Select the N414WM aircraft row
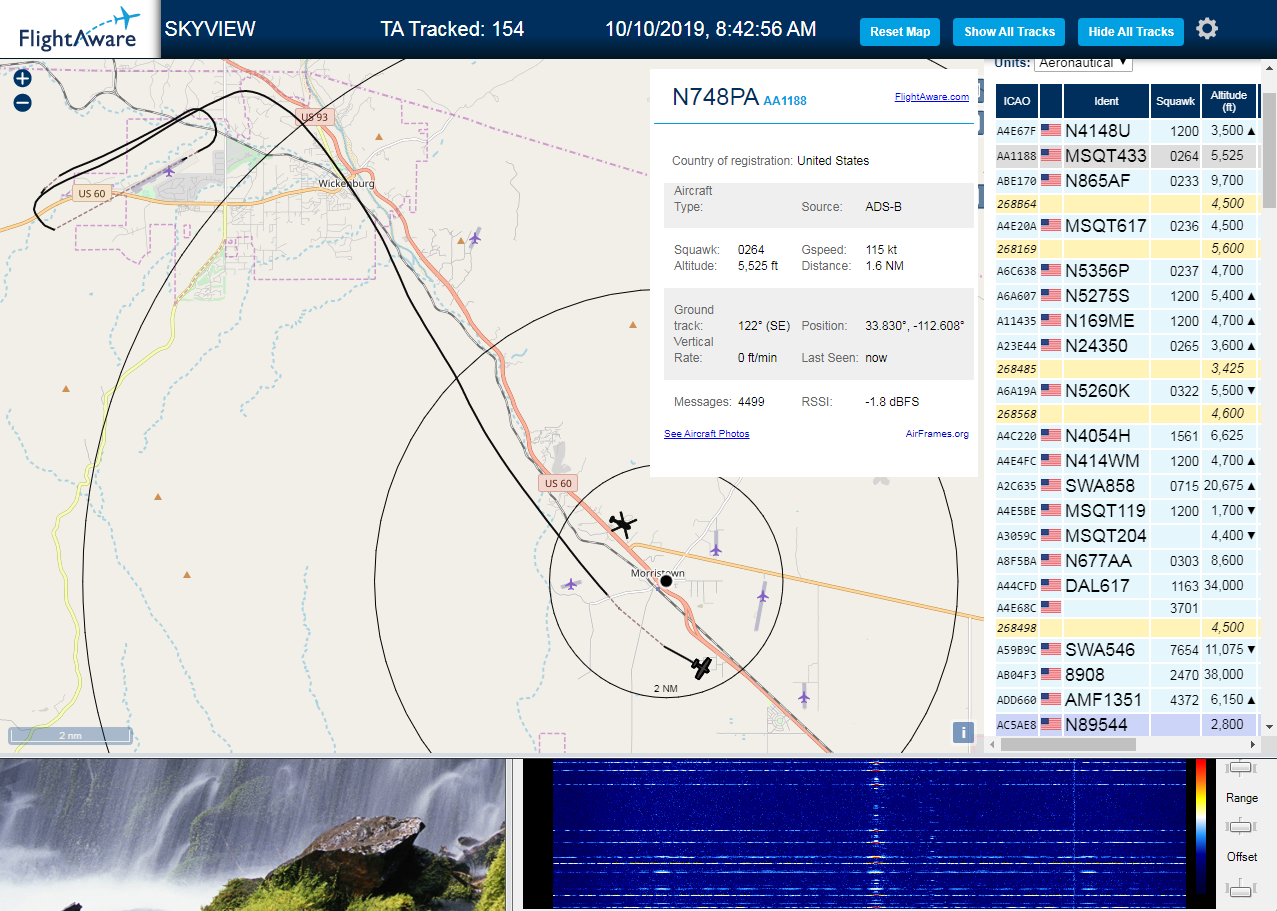This screenshot has width=1277, height=911. 1127,461
